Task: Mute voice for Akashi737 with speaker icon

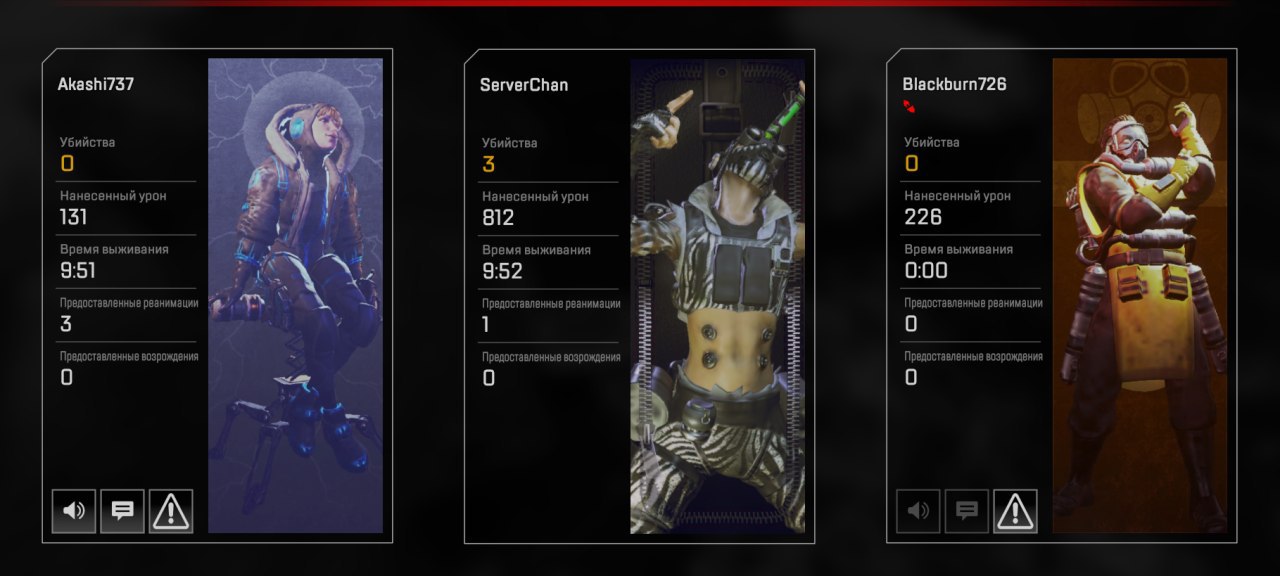Action: pyautogui.click(x=74, y=511)
